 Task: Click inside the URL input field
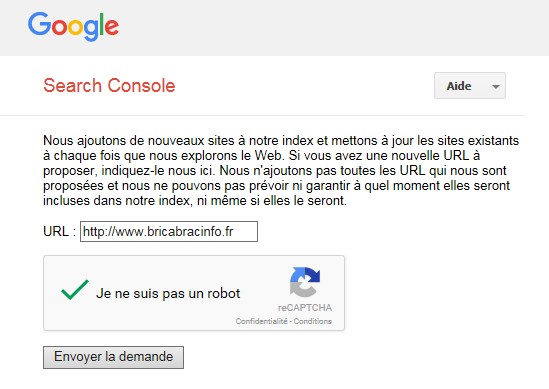(x=169, y=231)
